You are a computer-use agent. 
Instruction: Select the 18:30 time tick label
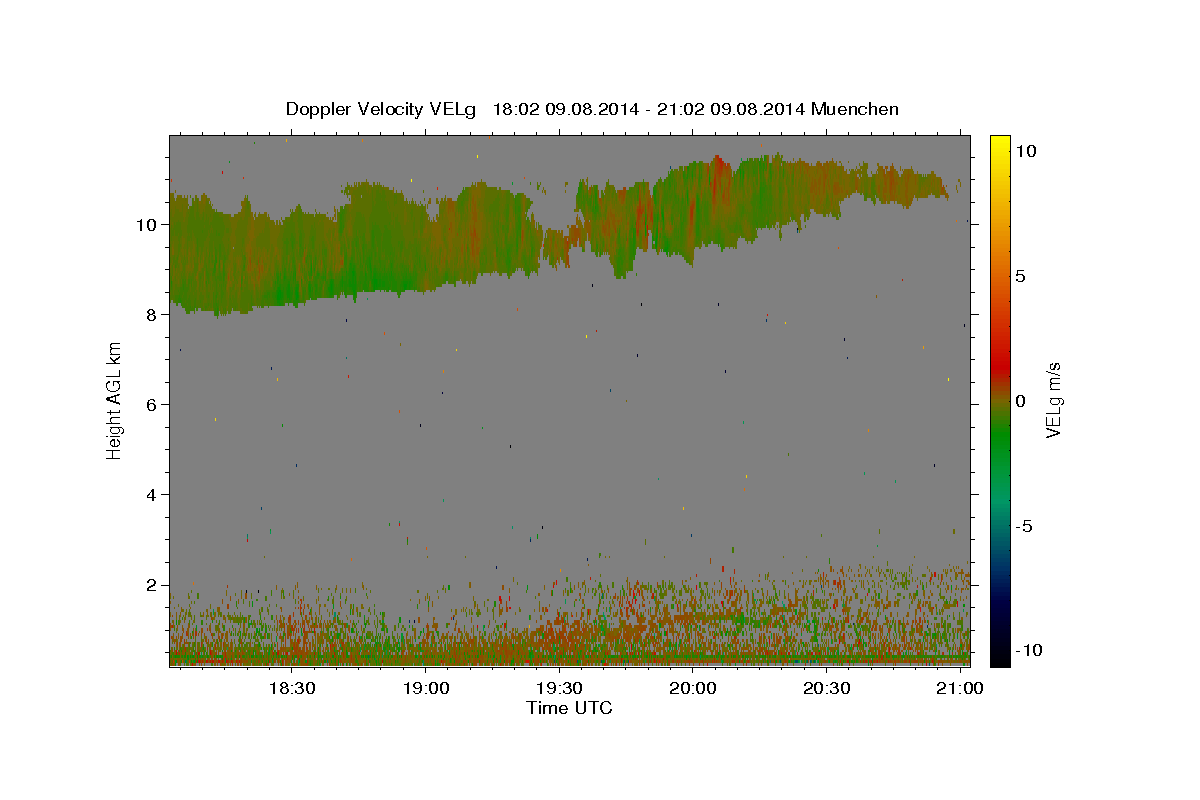tap(294, 688)
